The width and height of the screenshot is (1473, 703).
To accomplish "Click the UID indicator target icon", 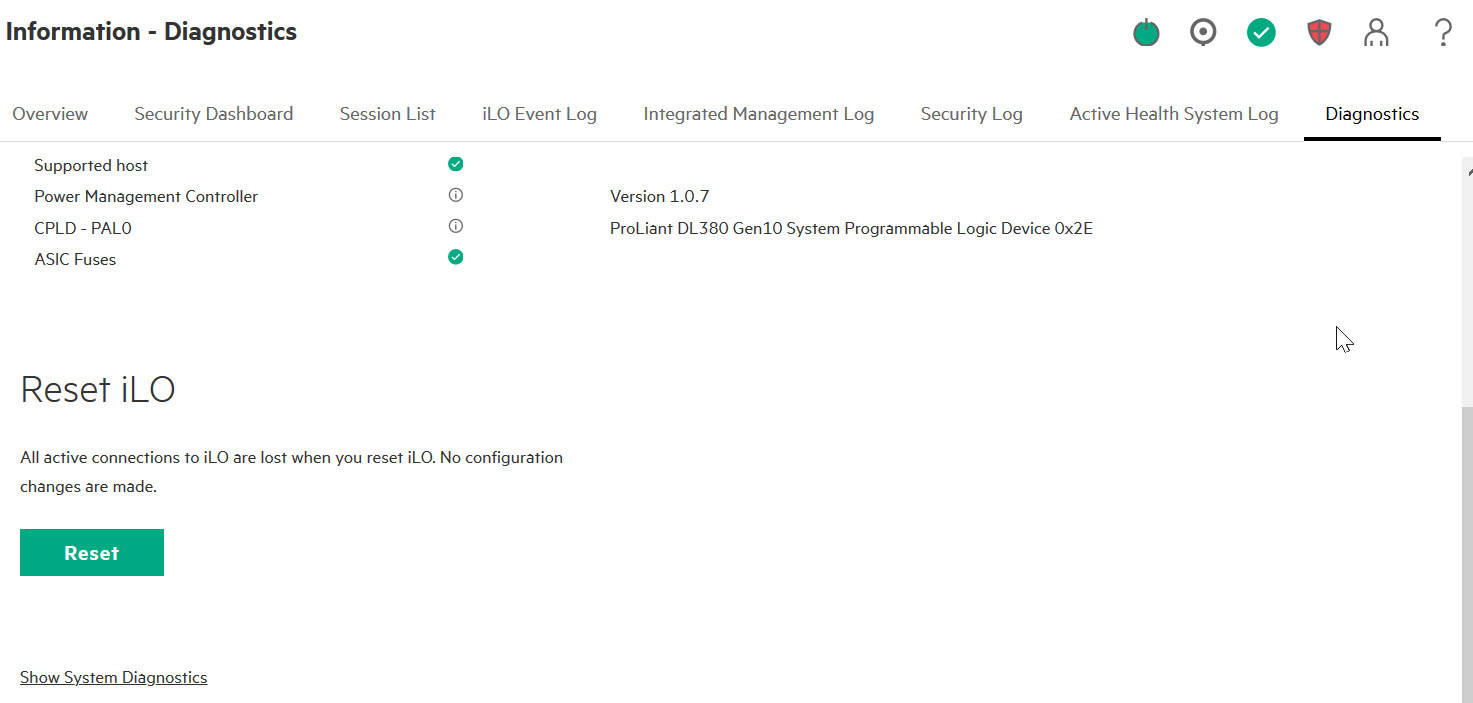I will [1203, 33].
